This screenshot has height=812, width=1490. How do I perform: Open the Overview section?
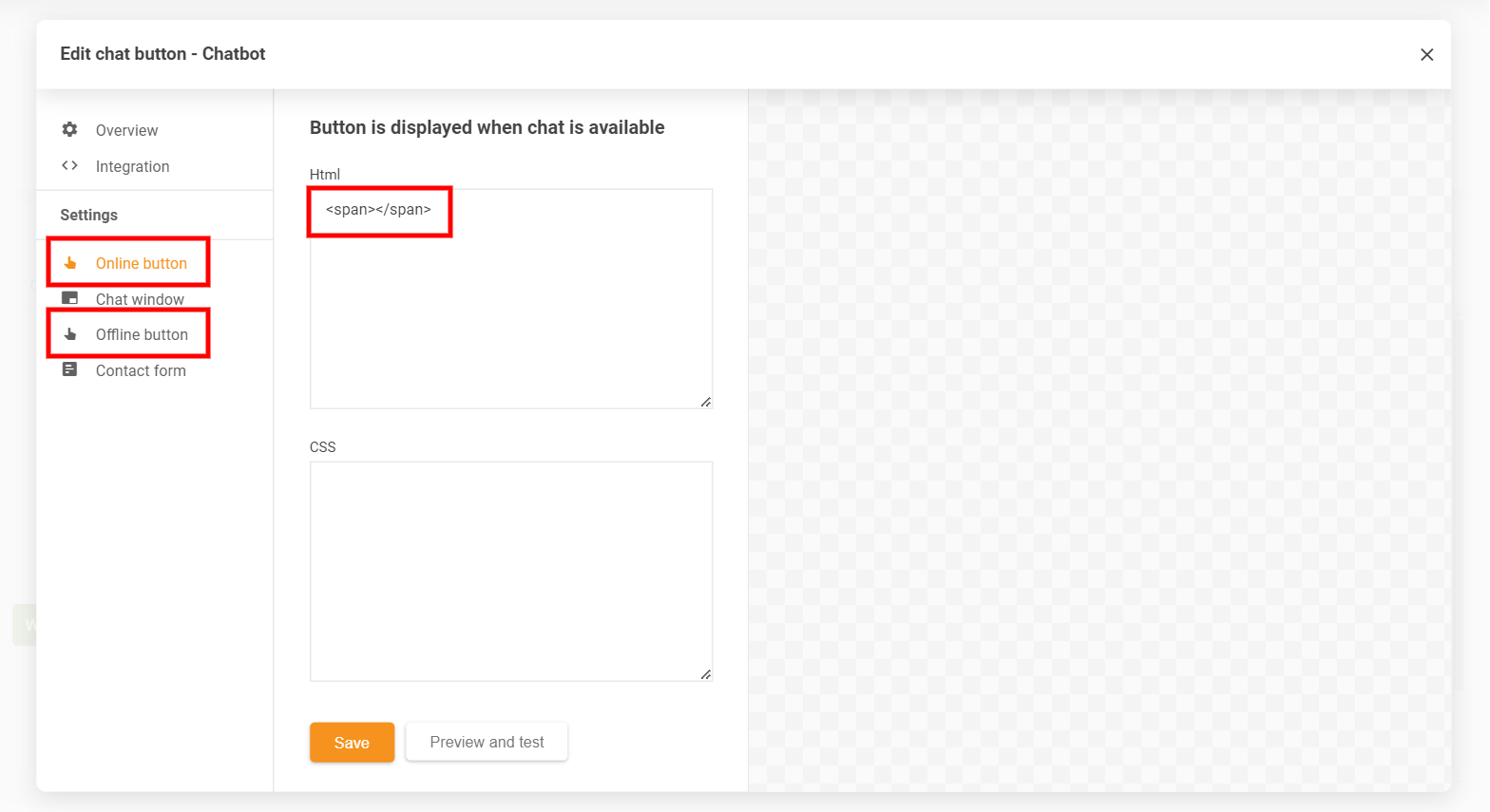pos(126,130)
